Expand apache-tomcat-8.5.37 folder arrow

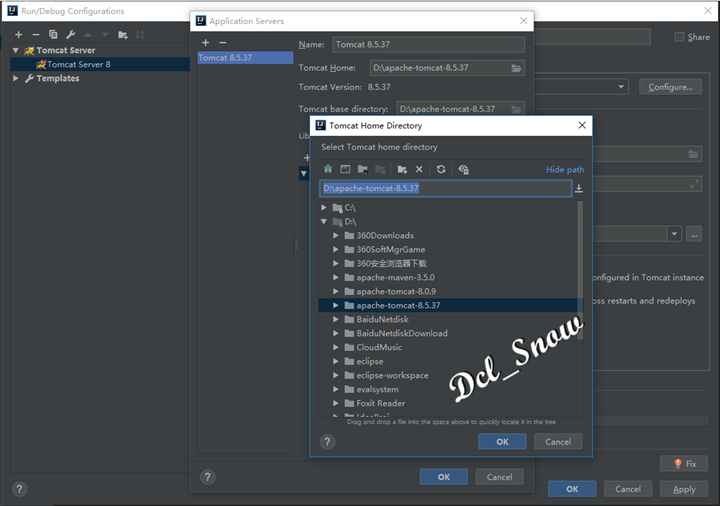(336, 305)
